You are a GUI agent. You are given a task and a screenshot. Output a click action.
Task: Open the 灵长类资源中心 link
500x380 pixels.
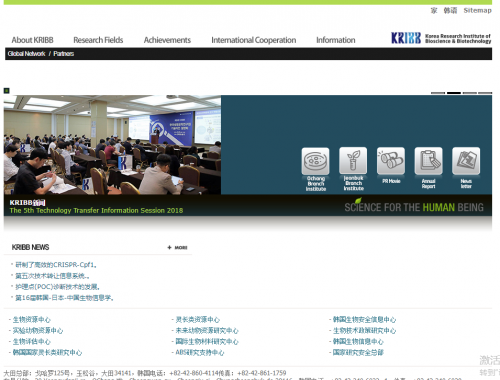[x=198, y=320]
